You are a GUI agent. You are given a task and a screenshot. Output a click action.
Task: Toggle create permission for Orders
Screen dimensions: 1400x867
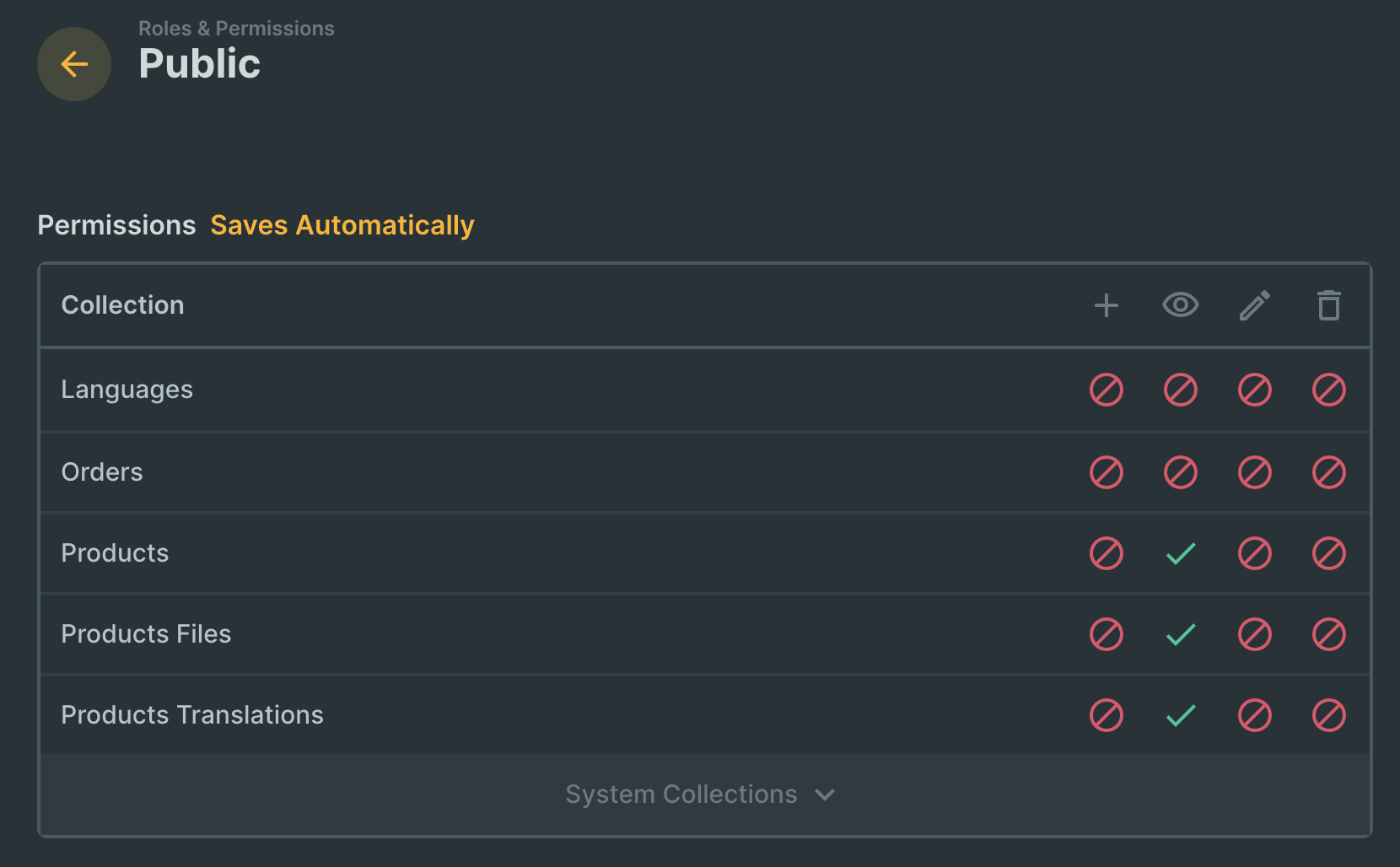[x=1107, y=472]
